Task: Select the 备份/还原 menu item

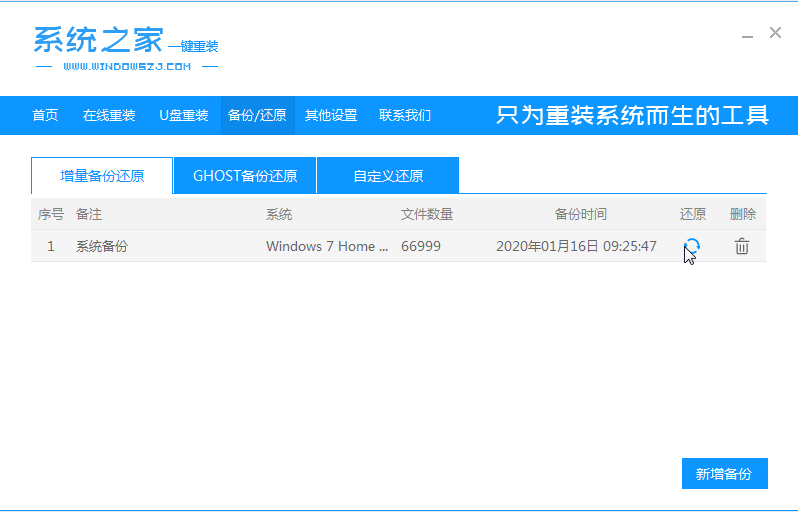Action: tap(257, 115)
